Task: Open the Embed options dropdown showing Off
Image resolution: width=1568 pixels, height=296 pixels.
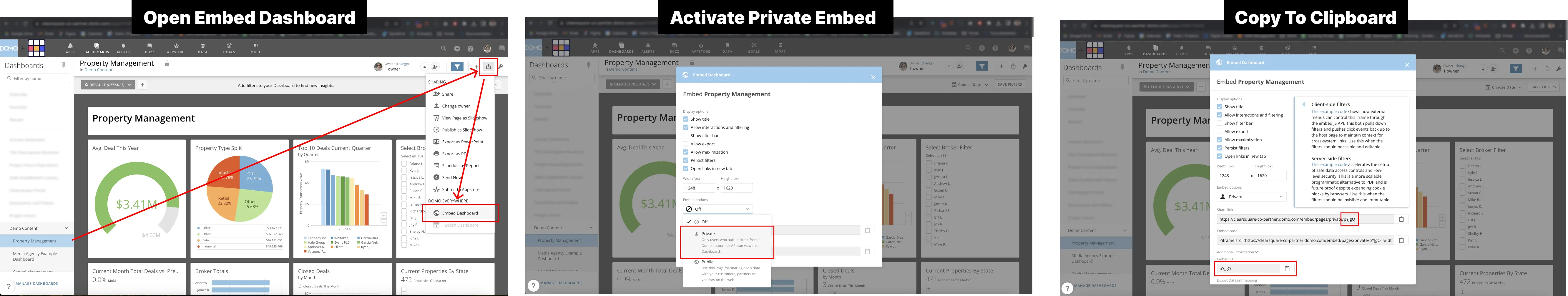Action: 718,209
